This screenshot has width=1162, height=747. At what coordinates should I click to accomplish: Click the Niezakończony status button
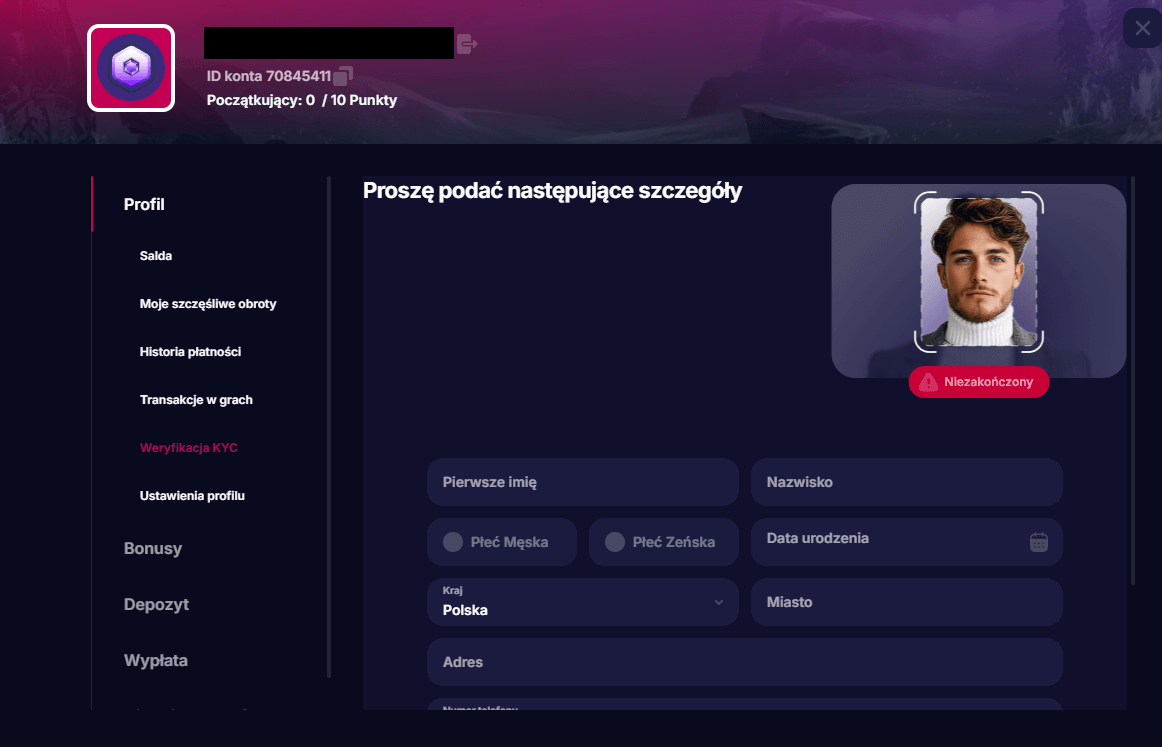coord(979,382)
